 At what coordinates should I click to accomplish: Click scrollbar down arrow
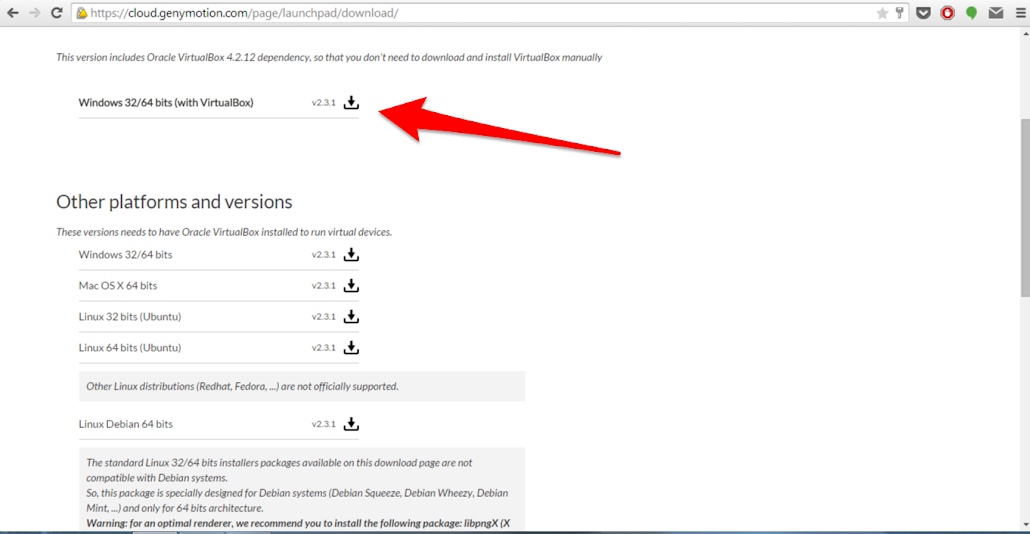(x=1025, y=525)
